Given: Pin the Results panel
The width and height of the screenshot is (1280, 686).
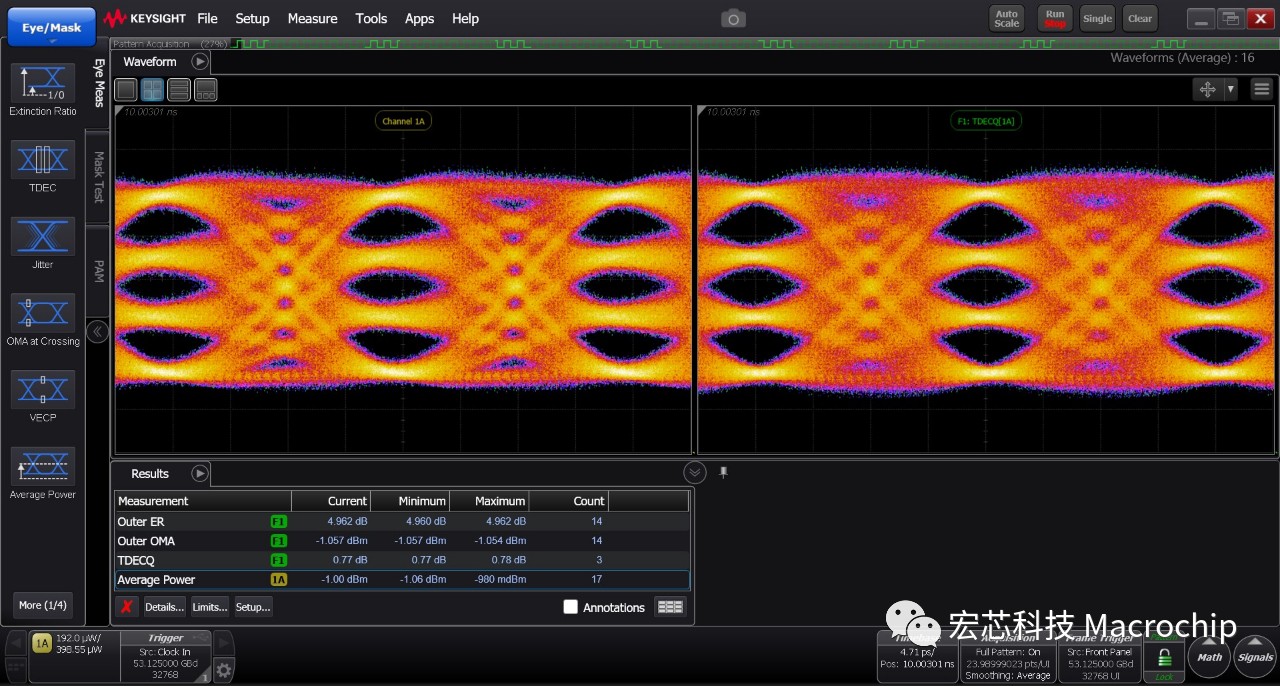Looking at the screenshot, I should (723, 472).
